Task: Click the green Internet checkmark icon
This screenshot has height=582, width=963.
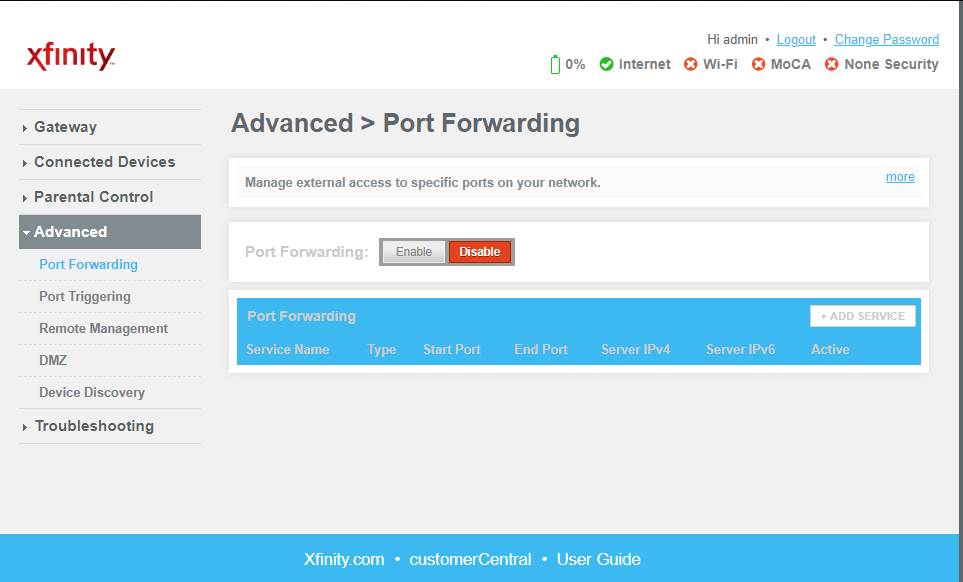Action: (x=606, y=64)
